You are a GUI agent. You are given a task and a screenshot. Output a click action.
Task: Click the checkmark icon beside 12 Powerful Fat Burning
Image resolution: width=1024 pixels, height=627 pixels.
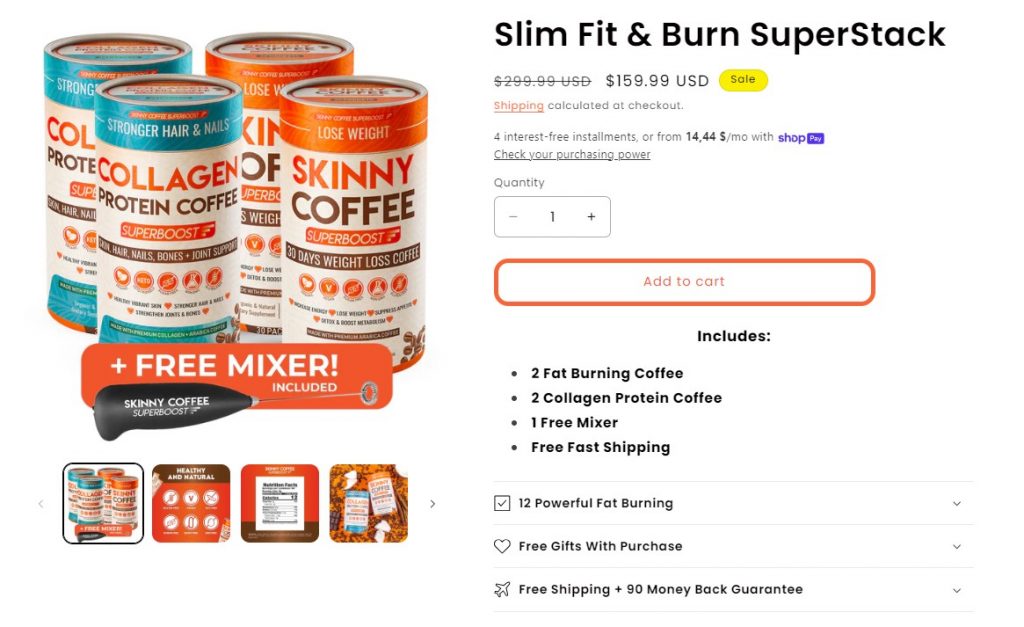tap(502, 503)
